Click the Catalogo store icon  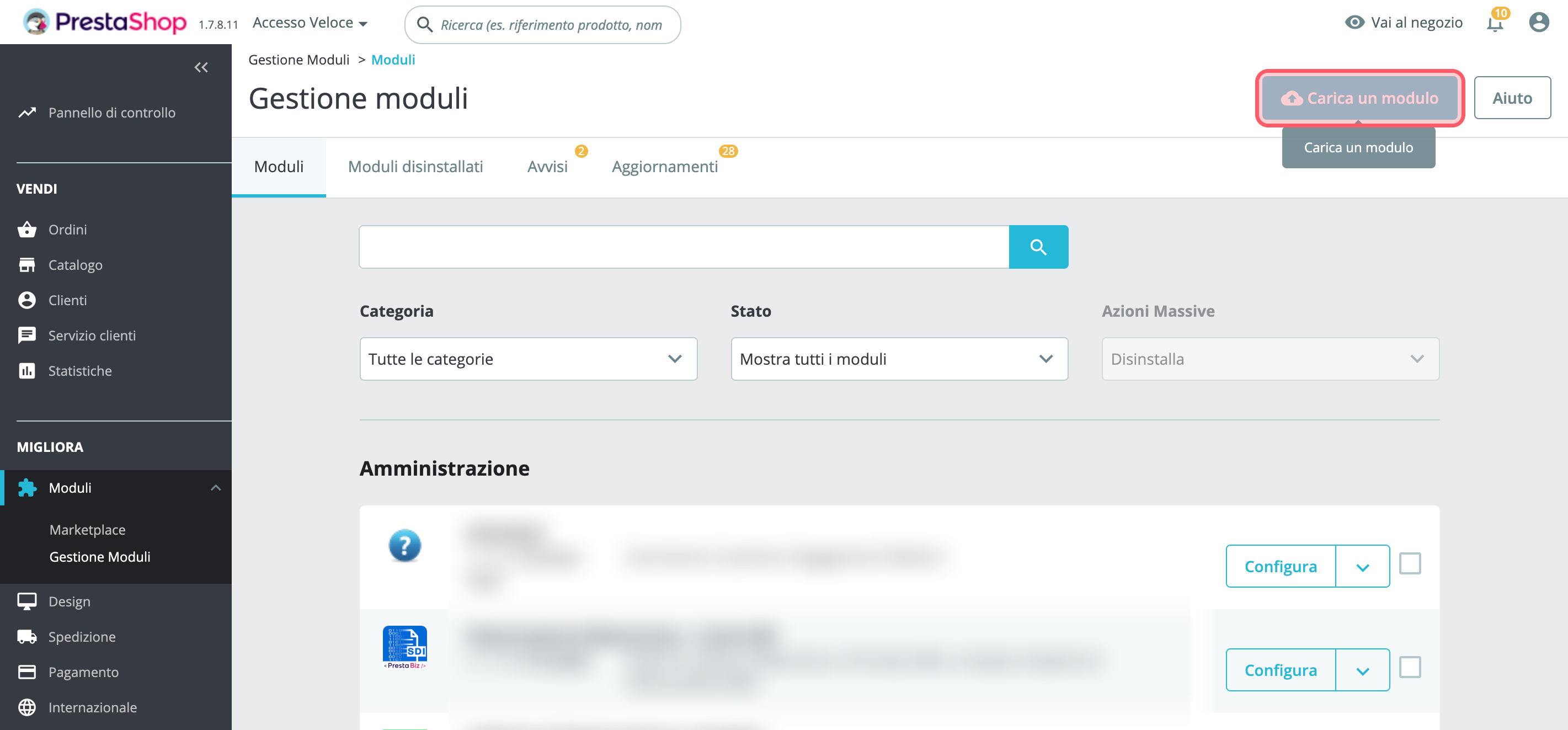coord(27,265)
